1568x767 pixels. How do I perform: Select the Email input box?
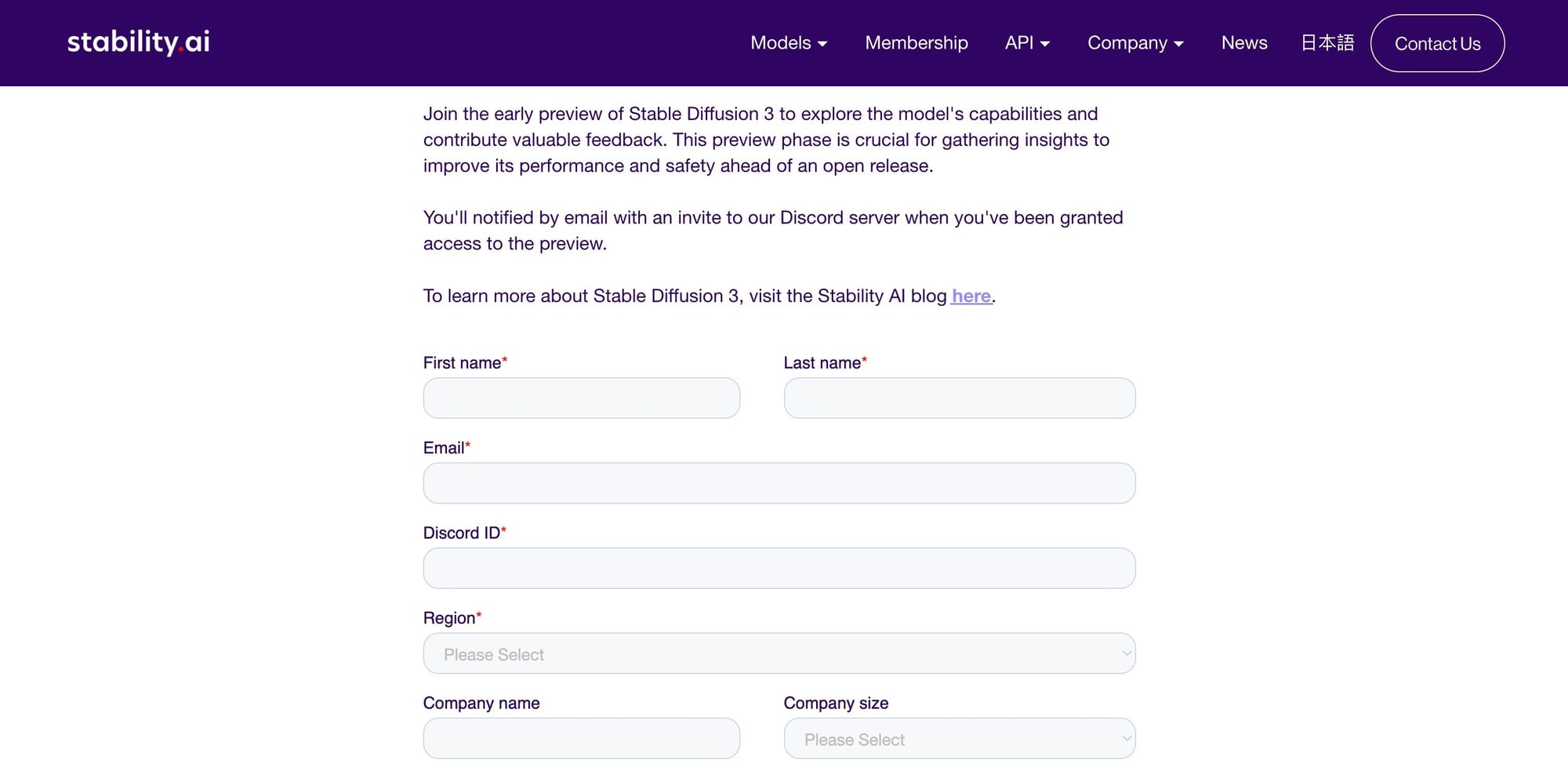point(779,483)
